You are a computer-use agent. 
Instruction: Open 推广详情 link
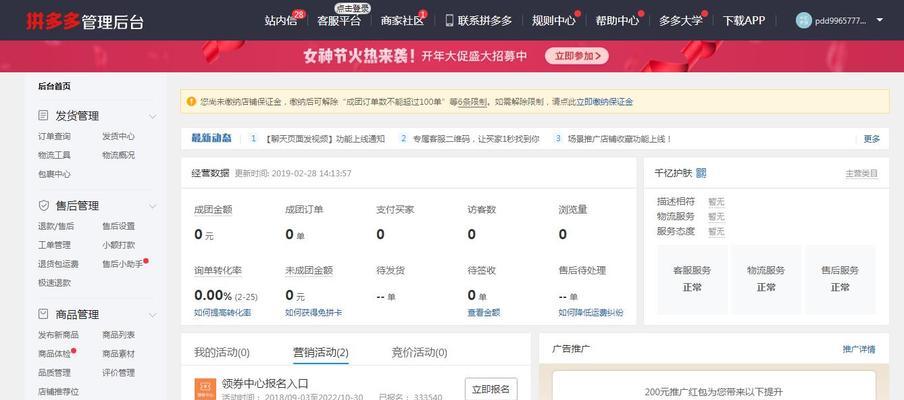pyautogui.click(x=859, y=349)
